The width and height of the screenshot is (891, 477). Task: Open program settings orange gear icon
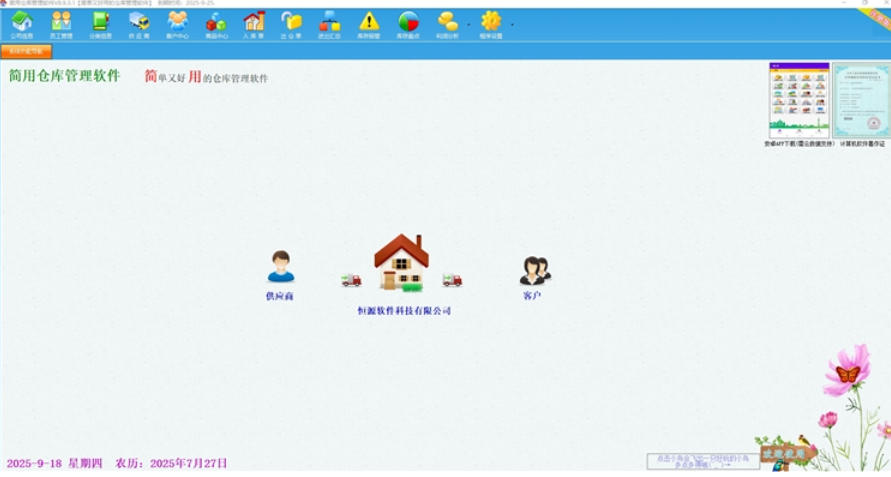click(491, 24)
